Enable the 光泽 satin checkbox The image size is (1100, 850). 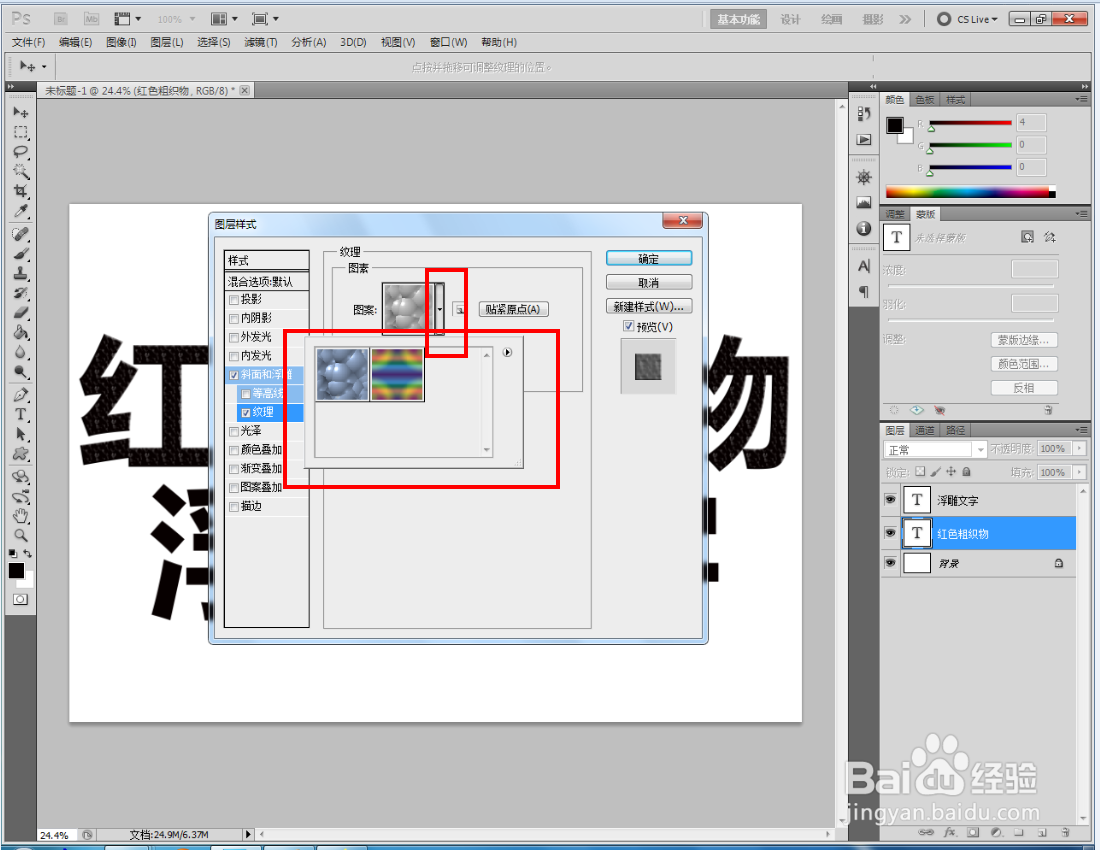[234, 431]
